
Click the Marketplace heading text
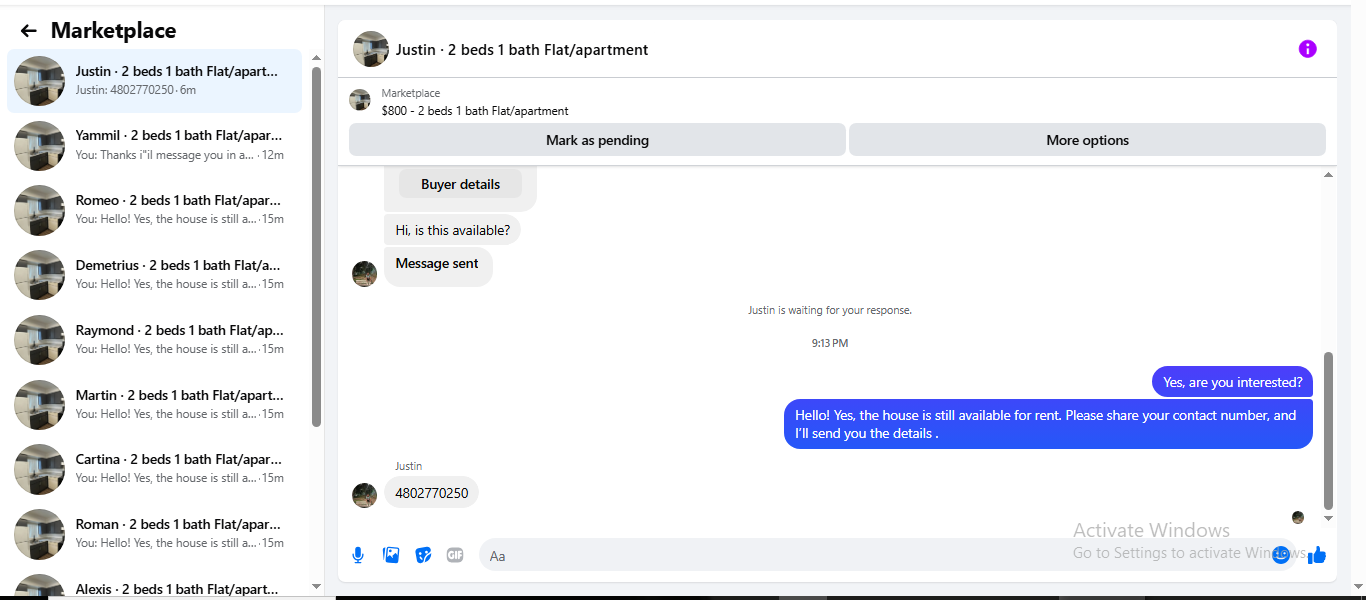click(x=113, y=31)
